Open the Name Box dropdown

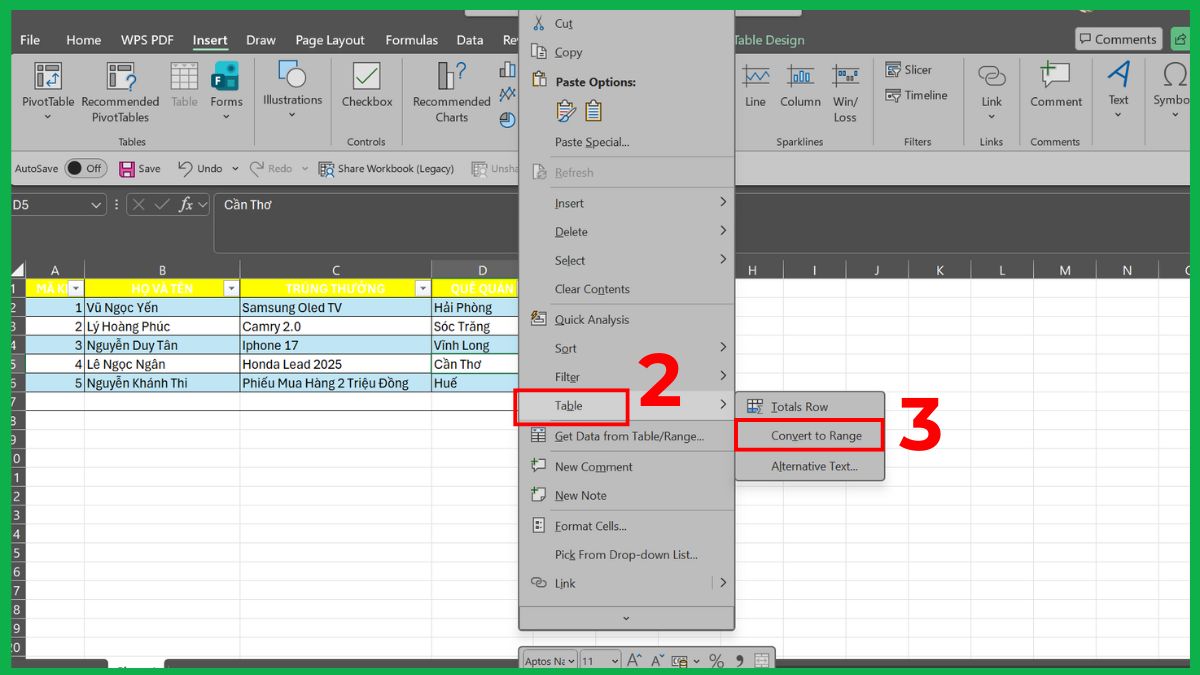point(96,203)
